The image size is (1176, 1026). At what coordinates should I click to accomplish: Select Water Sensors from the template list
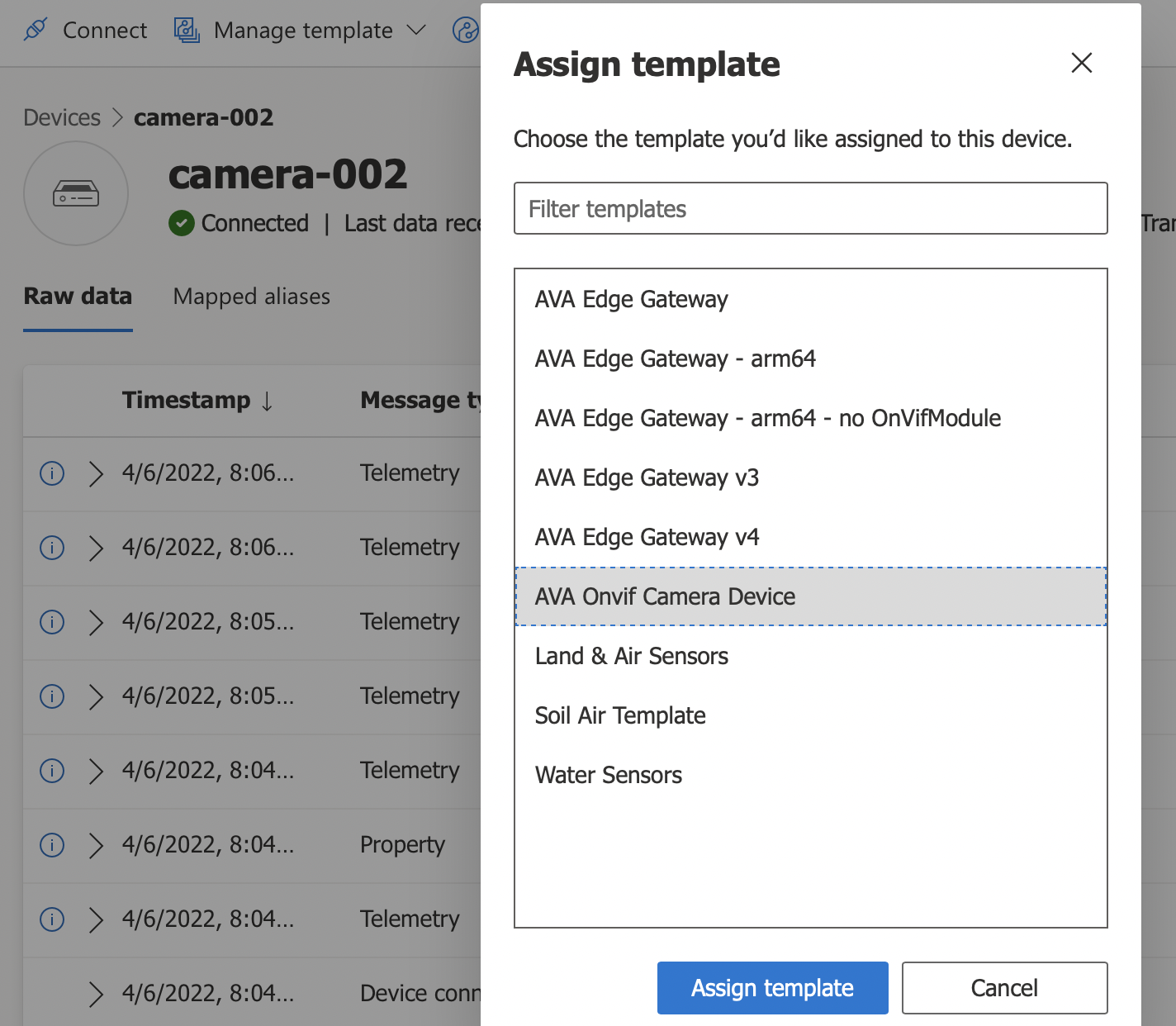tap(609, 775)
